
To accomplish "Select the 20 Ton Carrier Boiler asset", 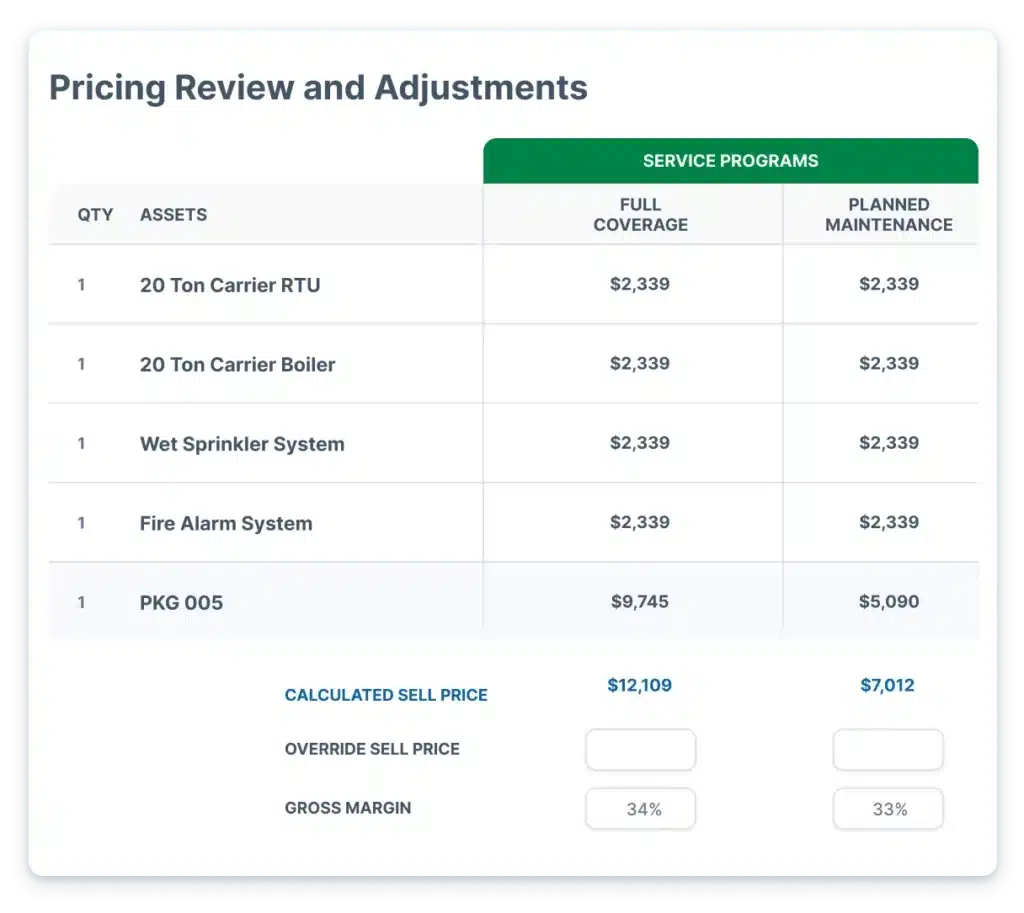I will pyautogui.click(x=237, y=365).
